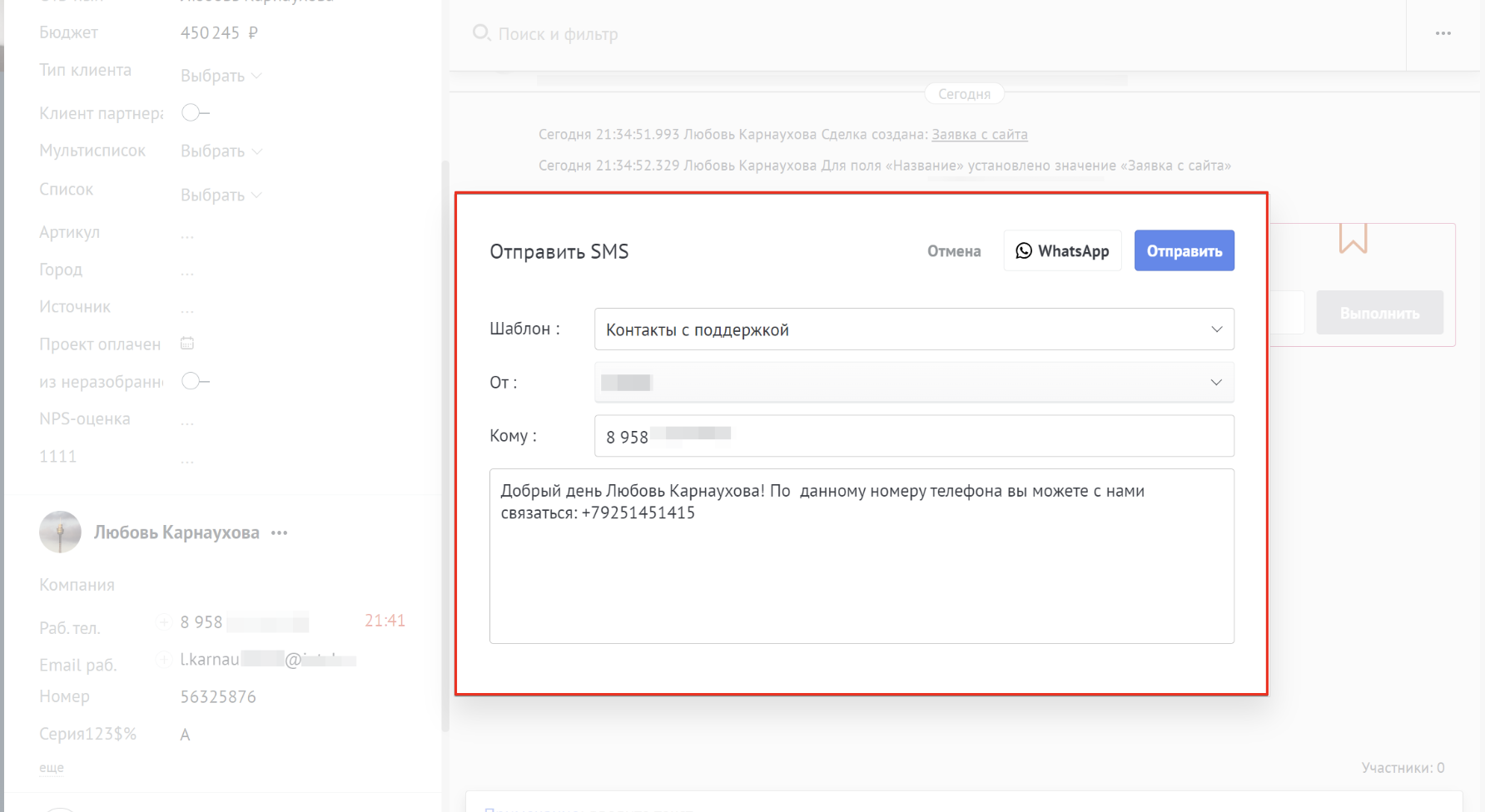Click the Выполнить button
Screen dimensions: 1485x812
pos(1379,313)
